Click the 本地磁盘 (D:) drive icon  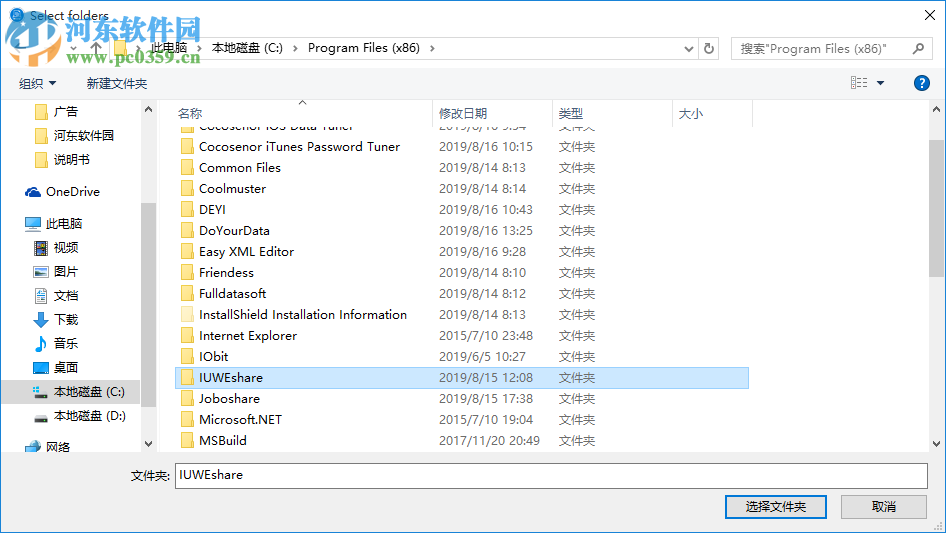(40, 417)
